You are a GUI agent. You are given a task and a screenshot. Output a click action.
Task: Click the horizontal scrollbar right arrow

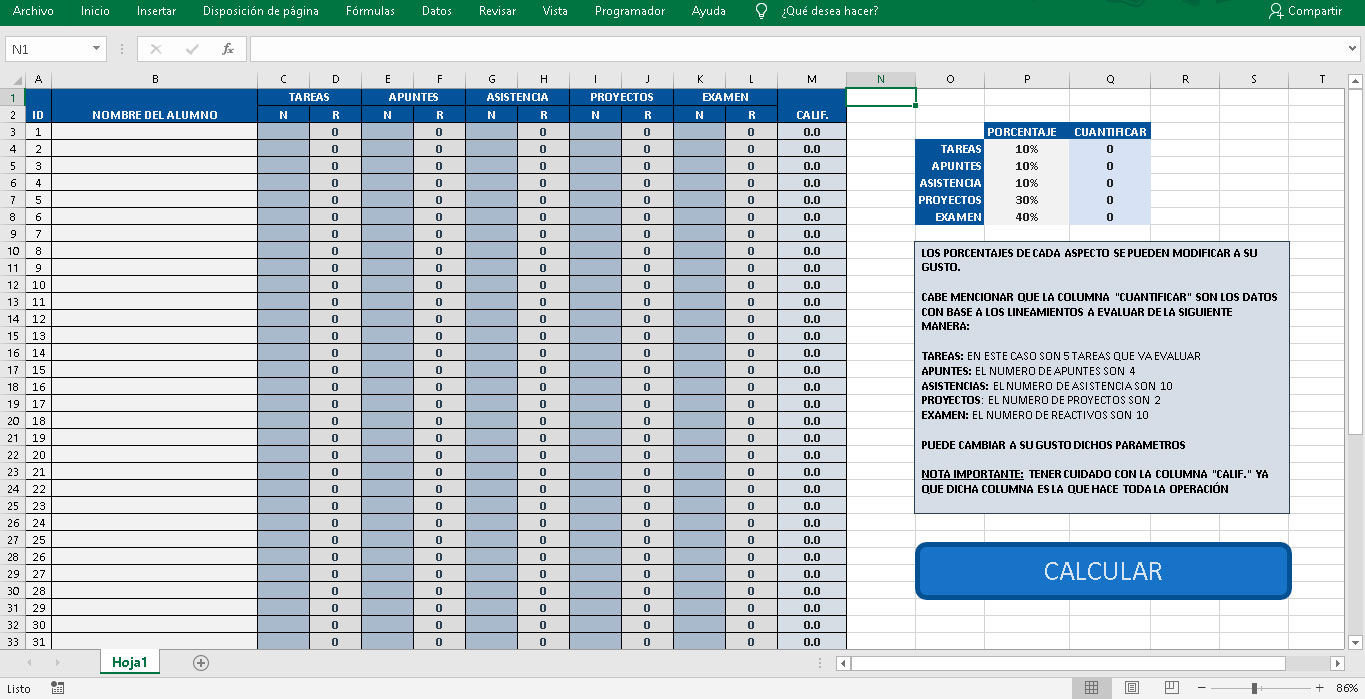(x=1338, y=663)
